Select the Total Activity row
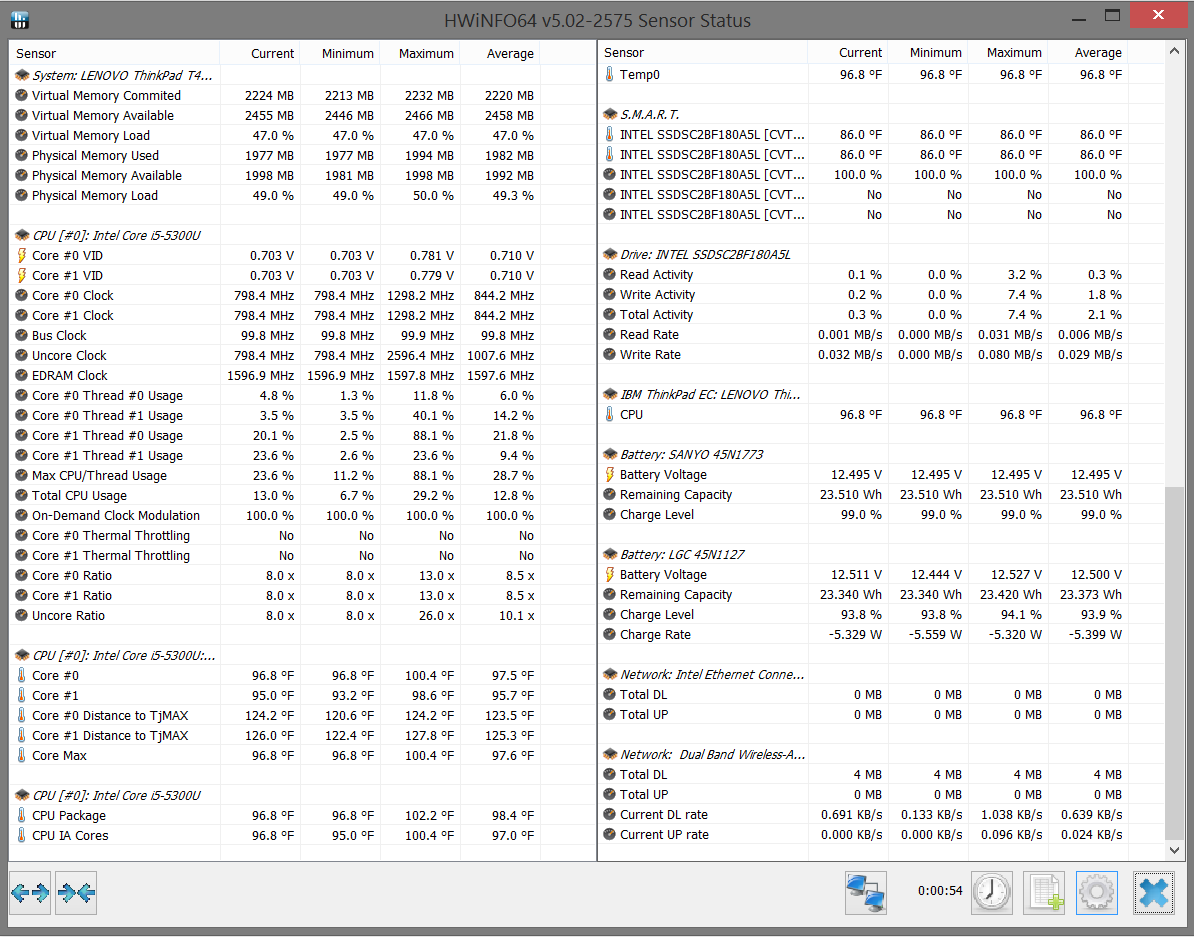1194x937 pixels. (881, 315)
